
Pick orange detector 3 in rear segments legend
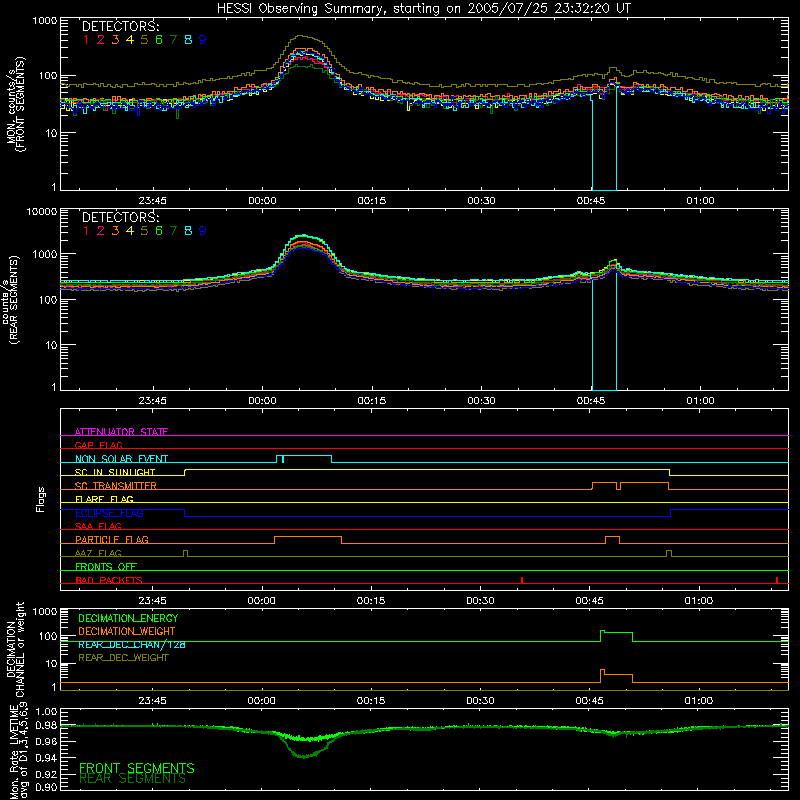[x=115, y=231]
